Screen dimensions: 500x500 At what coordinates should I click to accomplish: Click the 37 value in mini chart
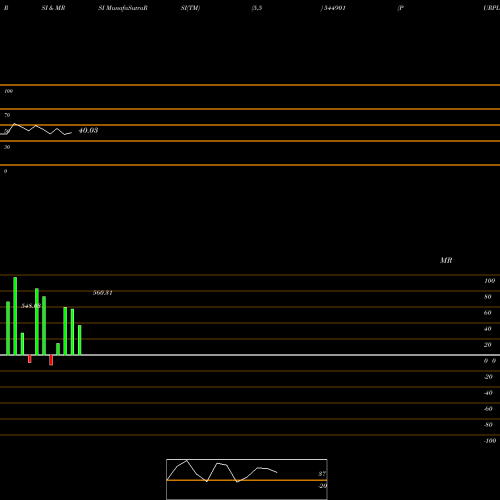pos(322,474)
